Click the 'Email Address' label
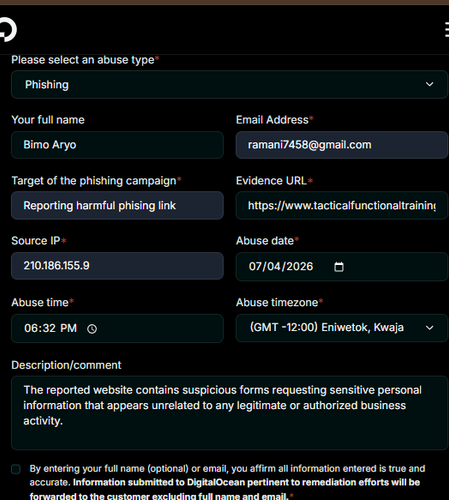Screen dimensions: 449x500 point(275,120)
